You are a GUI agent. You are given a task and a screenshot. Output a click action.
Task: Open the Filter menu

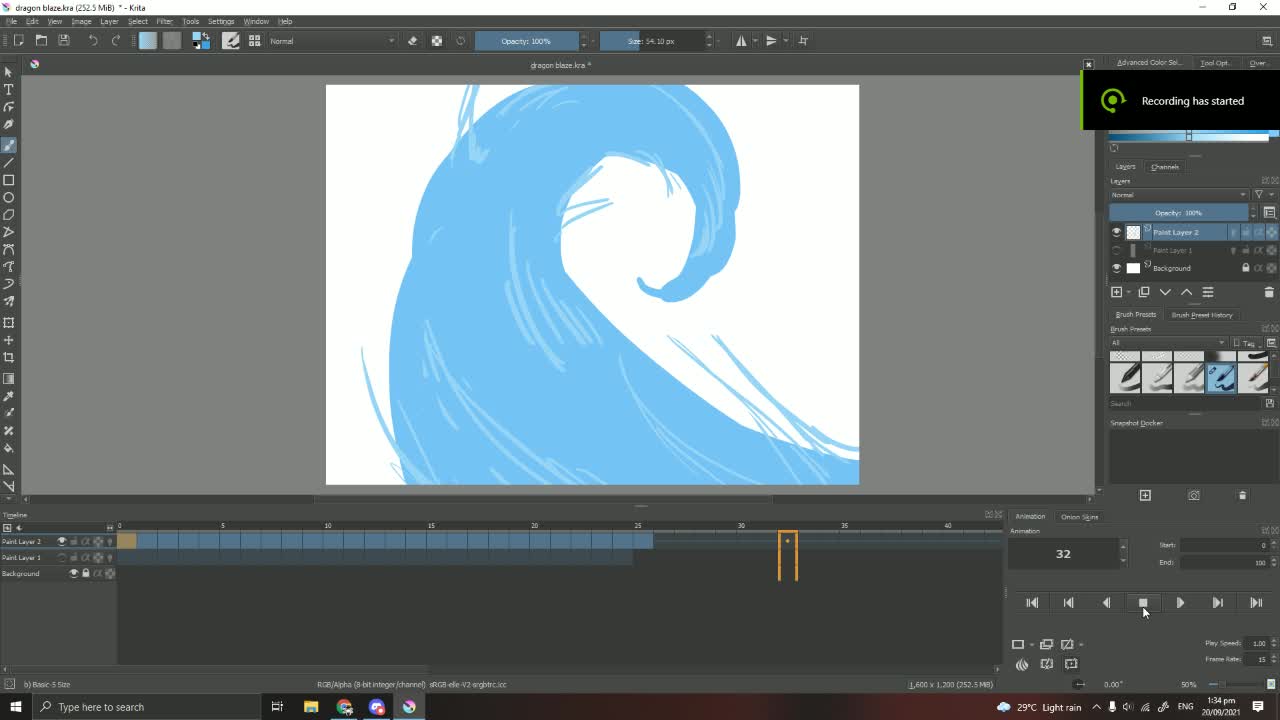(x=164, y=21)
